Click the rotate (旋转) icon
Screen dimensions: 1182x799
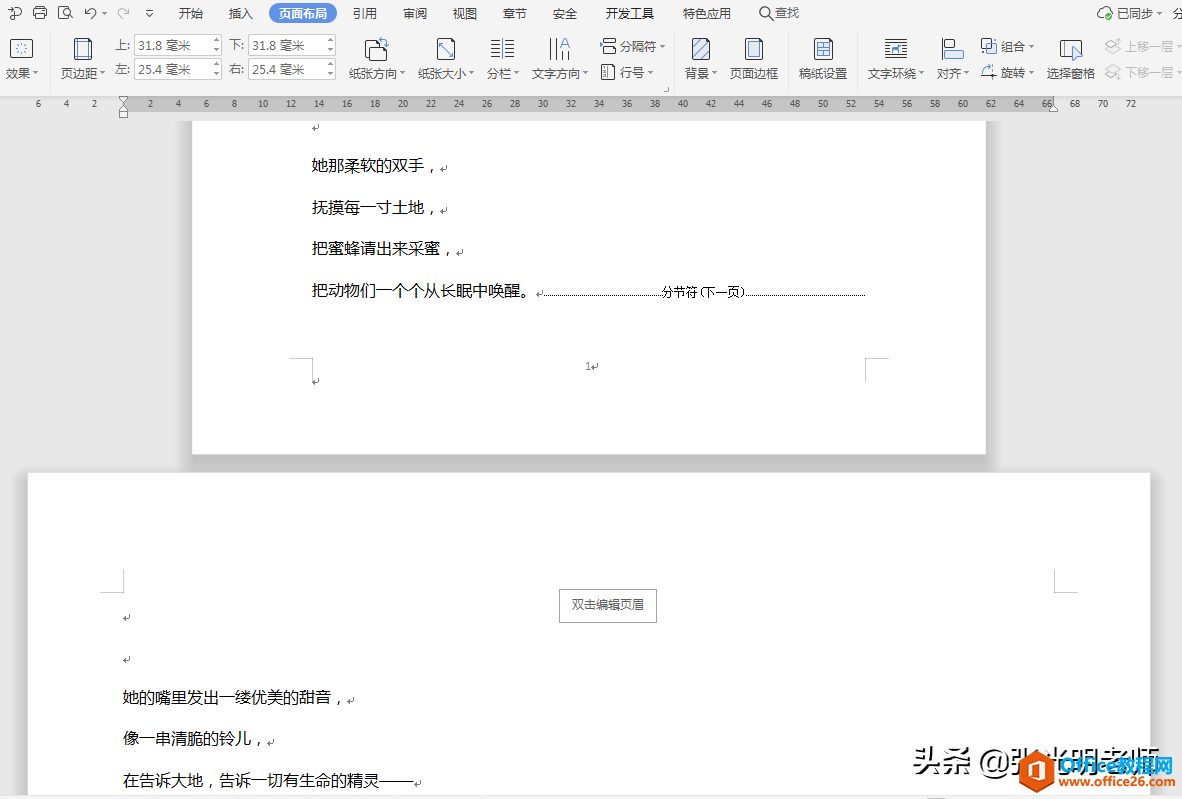988,72
